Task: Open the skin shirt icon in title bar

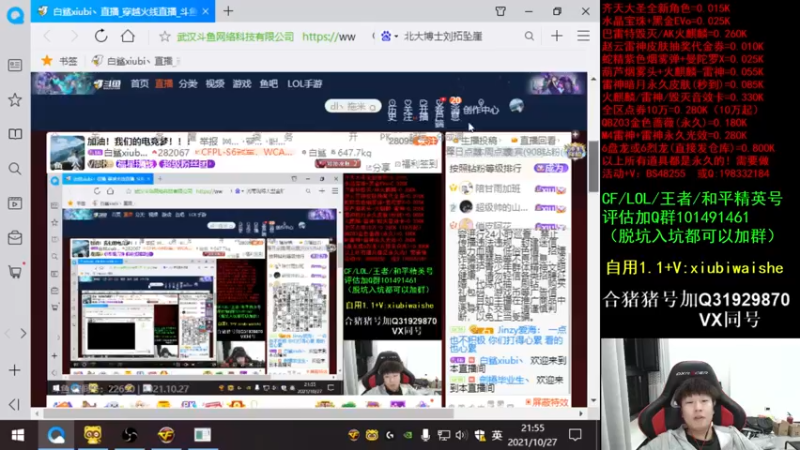Action: 501,11
